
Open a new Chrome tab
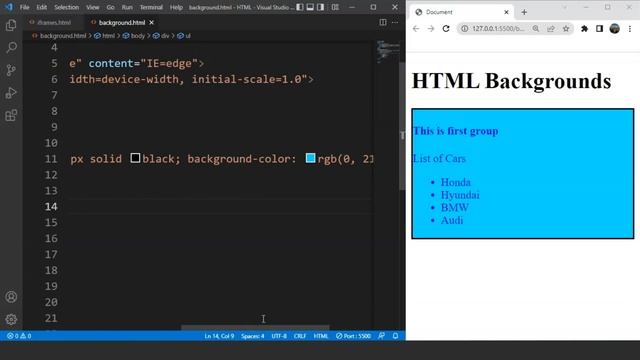tap(524, 12)
